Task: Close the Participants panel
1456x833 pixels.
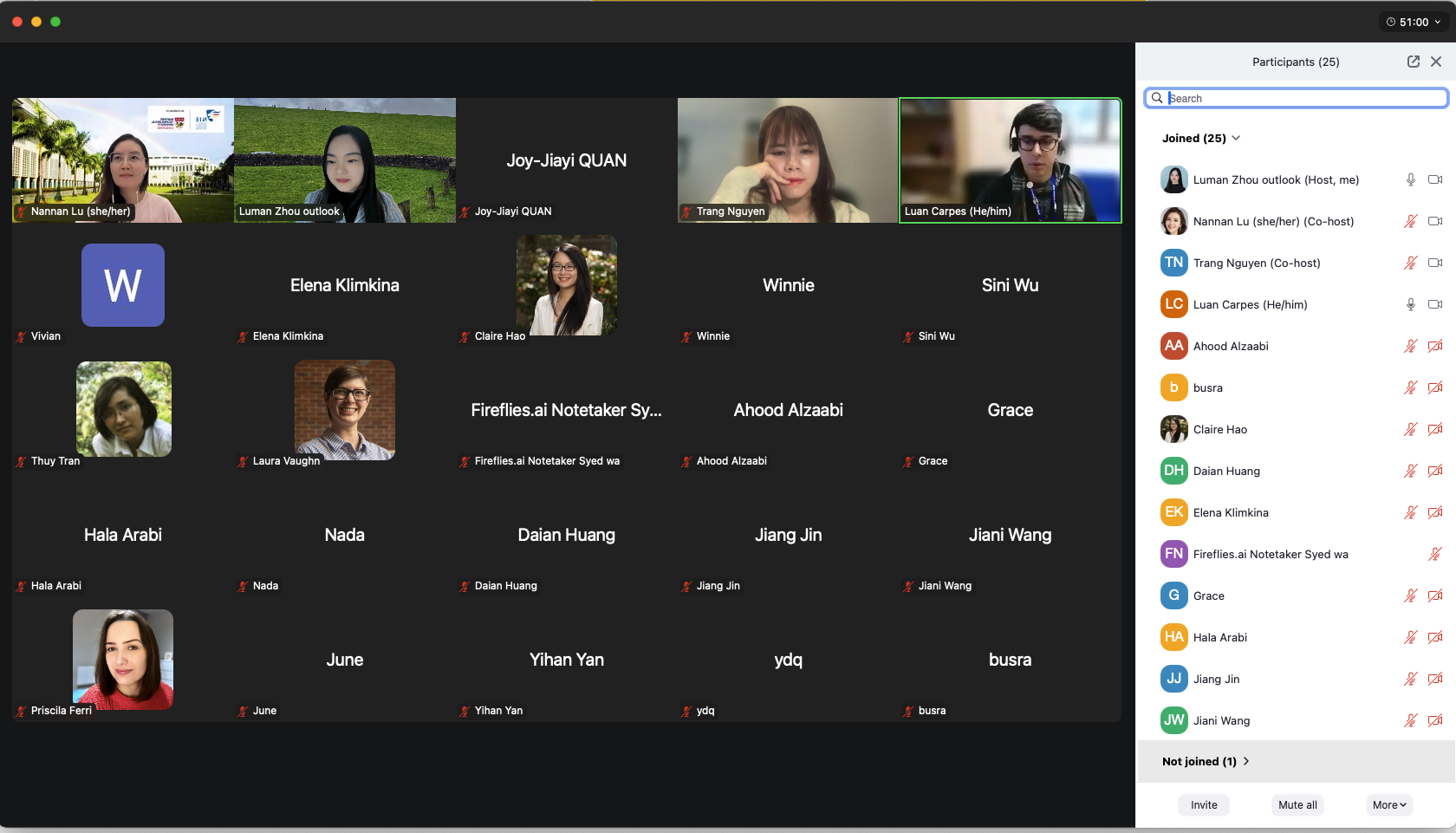Action: [1436, 62]
